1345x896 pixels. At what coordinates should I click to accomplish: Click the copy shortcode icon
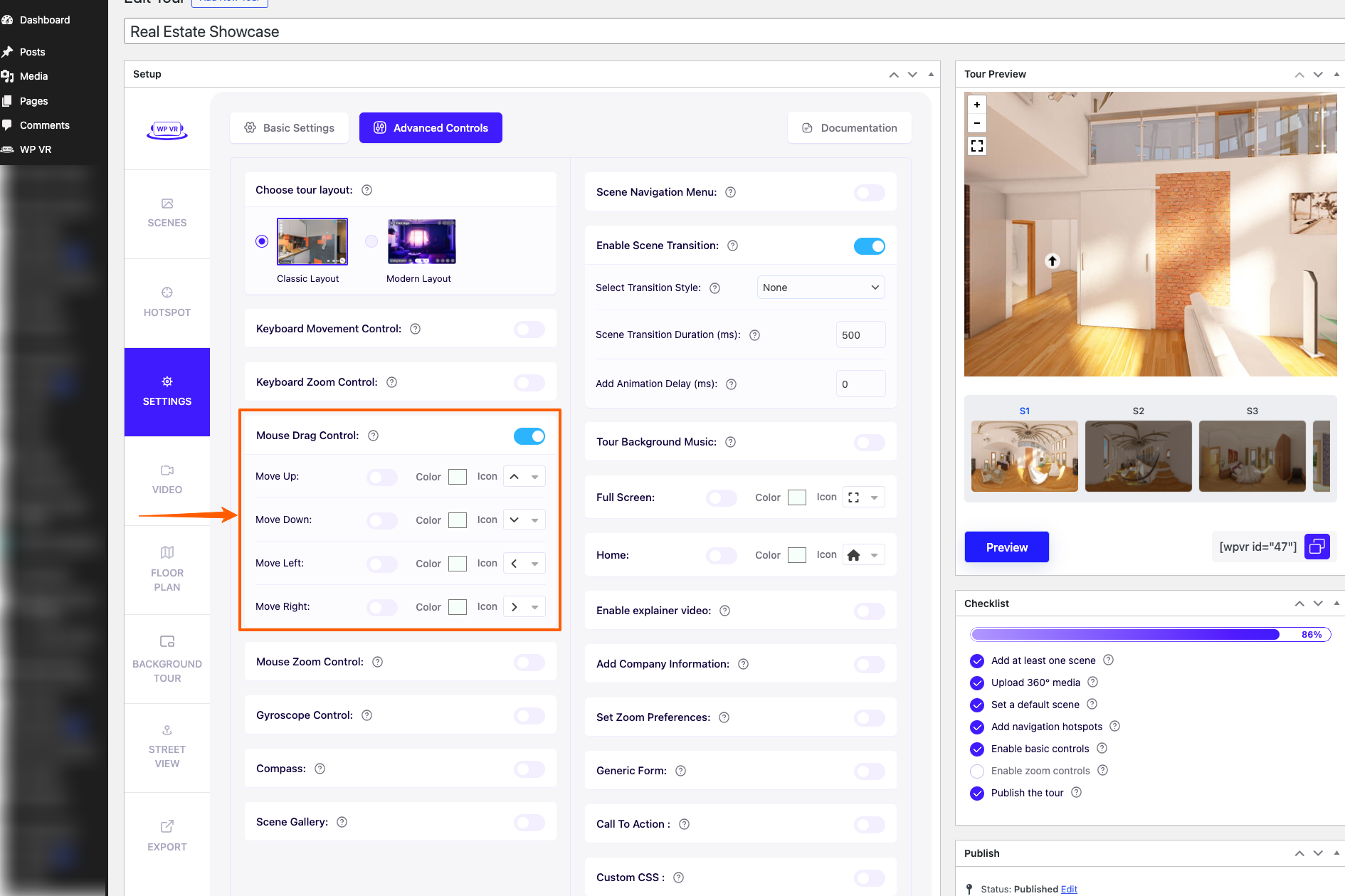1317,547
